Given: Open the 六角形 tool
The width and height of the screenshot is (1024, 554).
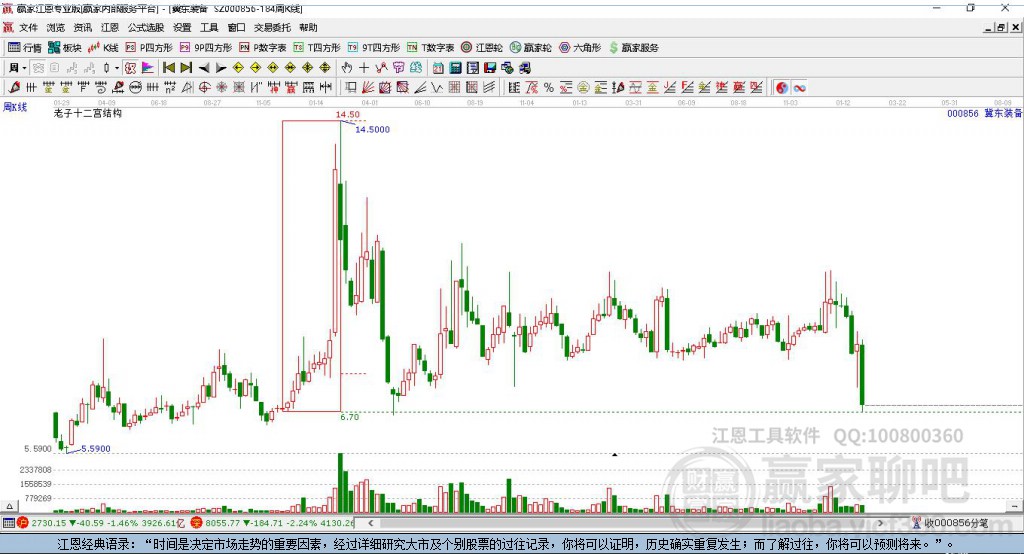Looking at the screenshot, I should [580, 48].
